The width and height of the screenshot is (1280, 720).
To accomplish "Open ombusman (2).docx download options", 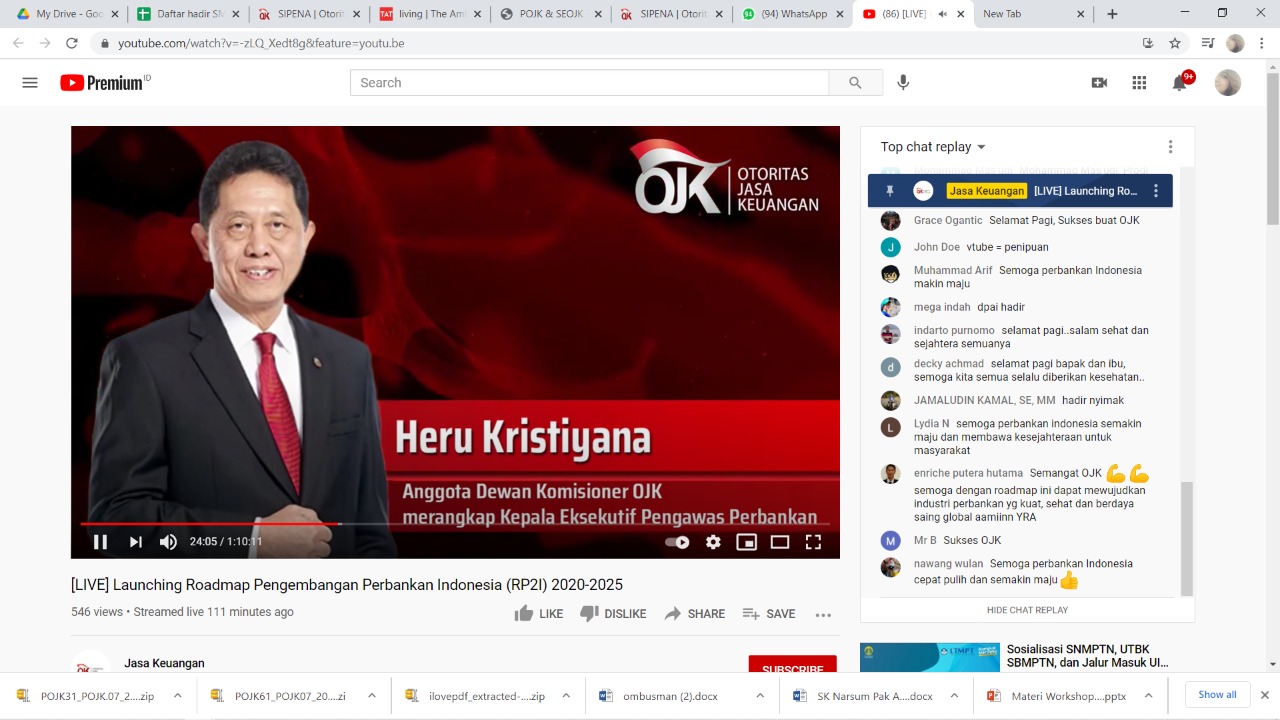I will tap(759, 696).
